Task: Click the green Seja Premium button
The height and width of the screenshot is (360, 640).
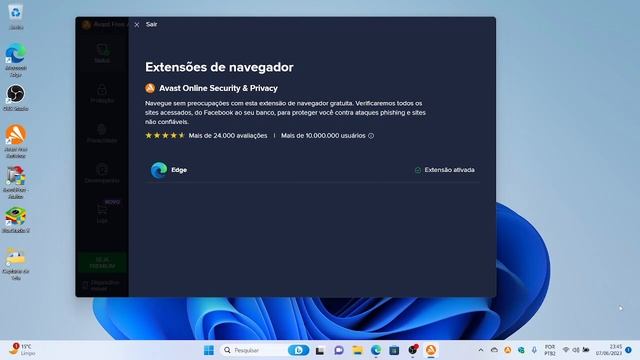Action: [x=102, y=262]
